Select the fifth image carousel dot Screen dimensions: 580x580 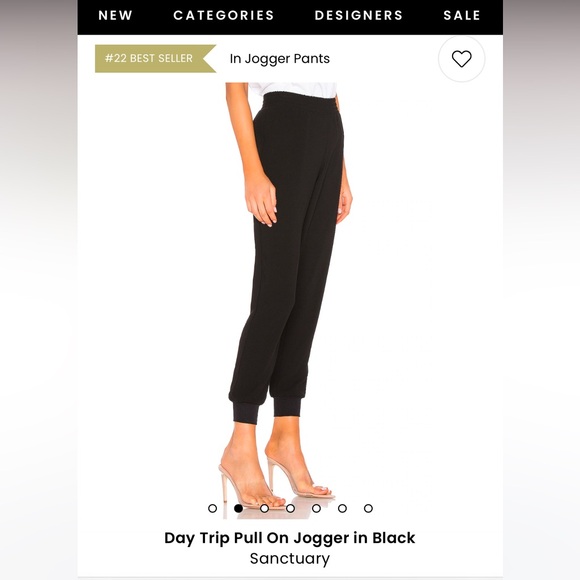pyautogui.click(x=316, y=508)
